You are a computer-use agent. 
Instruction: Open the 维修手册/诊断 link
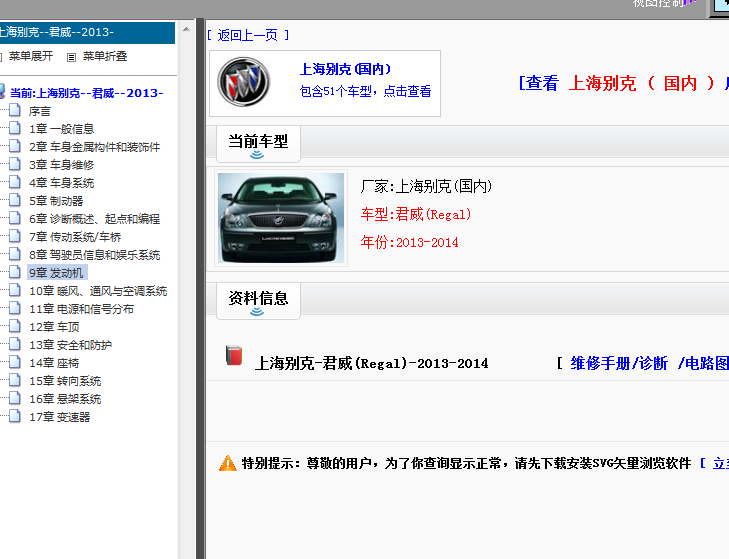tap(619, 363)
